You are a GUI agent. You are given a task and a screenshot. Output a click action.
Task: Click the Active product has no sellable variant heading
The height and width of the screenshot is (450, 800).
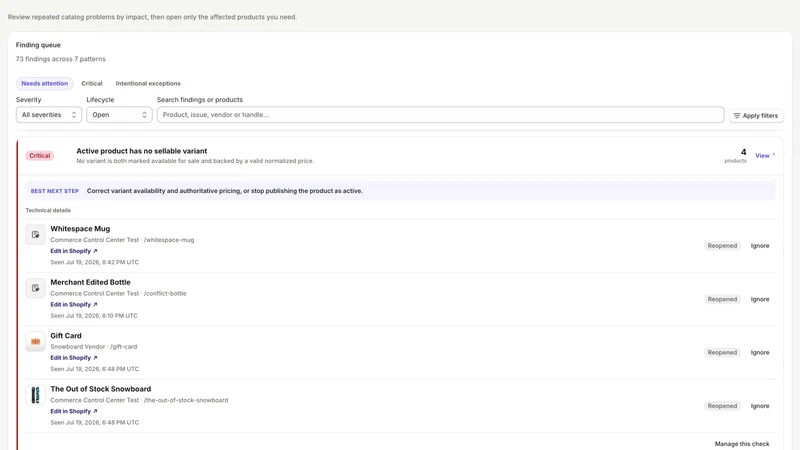point(142,151)
